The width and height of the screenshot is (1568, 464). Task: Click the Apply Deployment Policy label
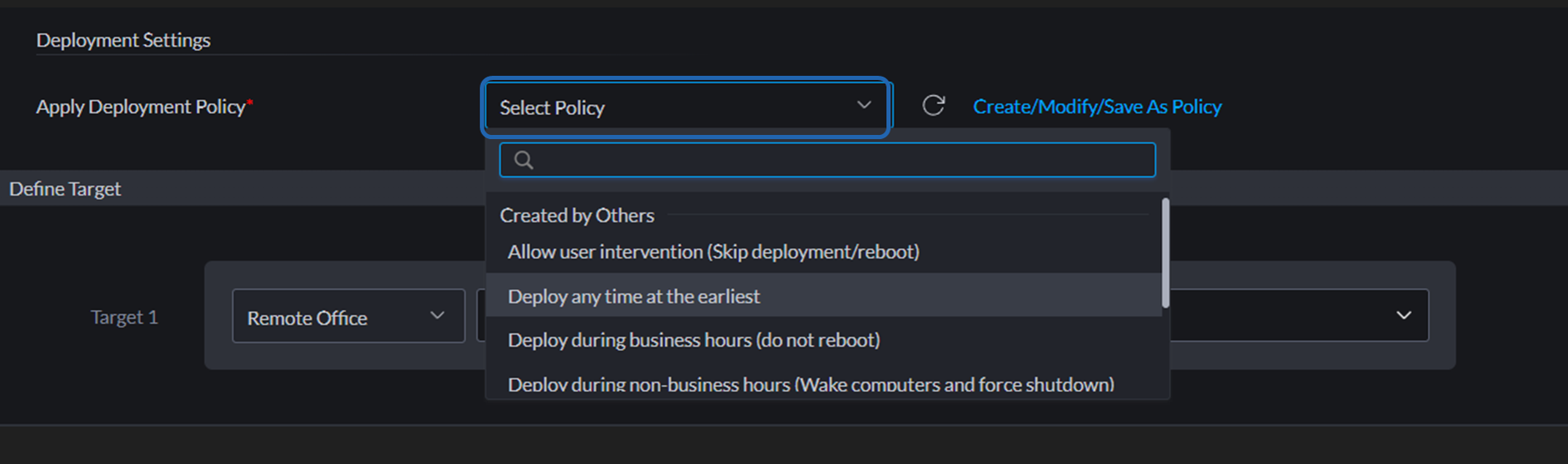144,107
